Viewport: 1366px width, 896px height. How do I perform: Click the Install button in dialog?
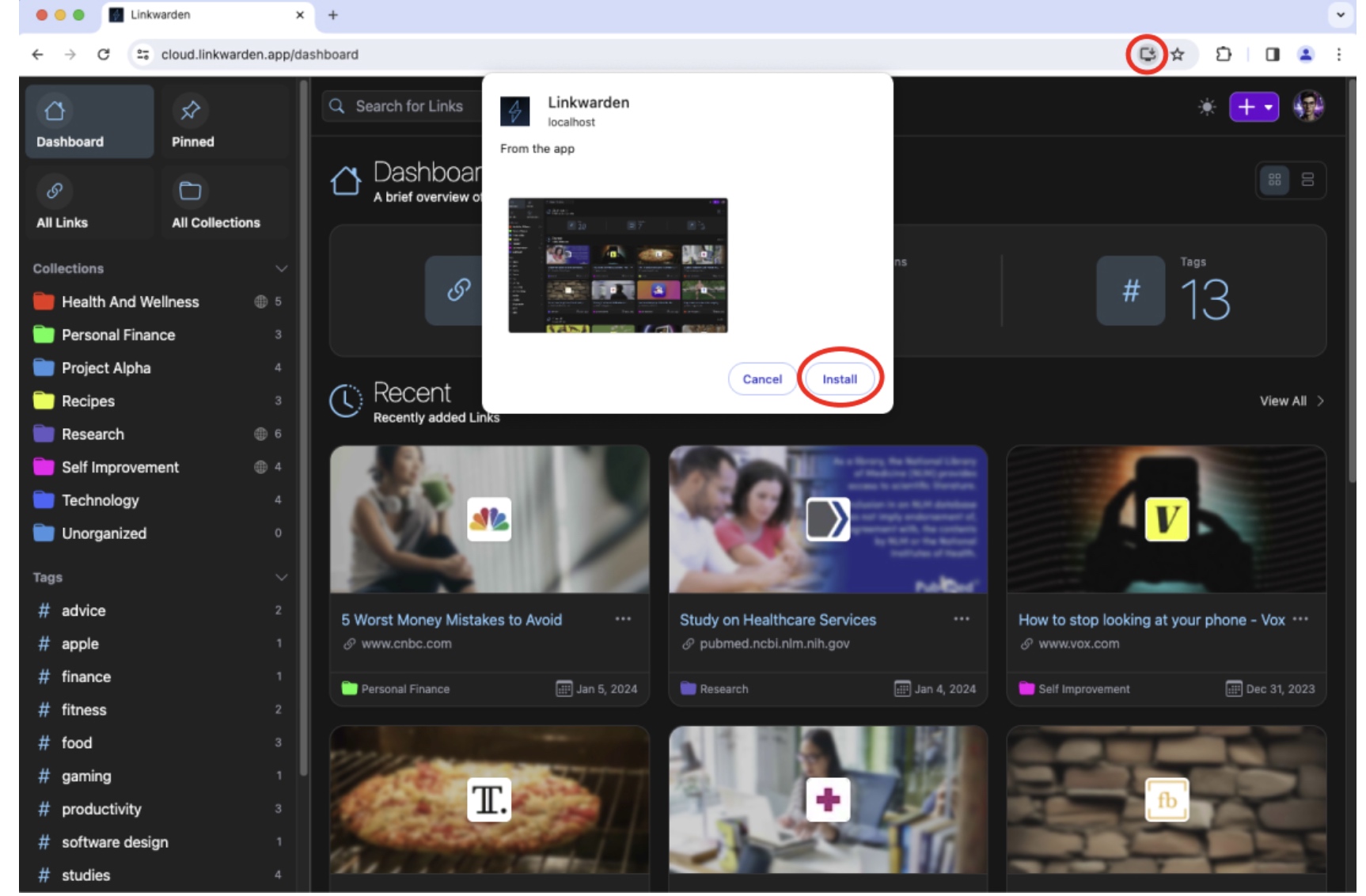tap(840, 379)
